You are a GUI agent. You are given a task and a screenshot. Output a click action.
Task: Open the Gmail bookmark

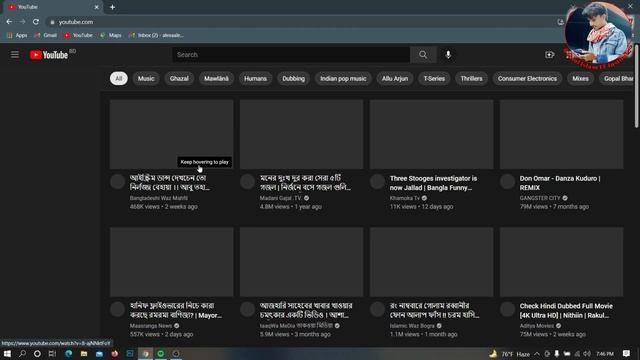coord(46,36)
